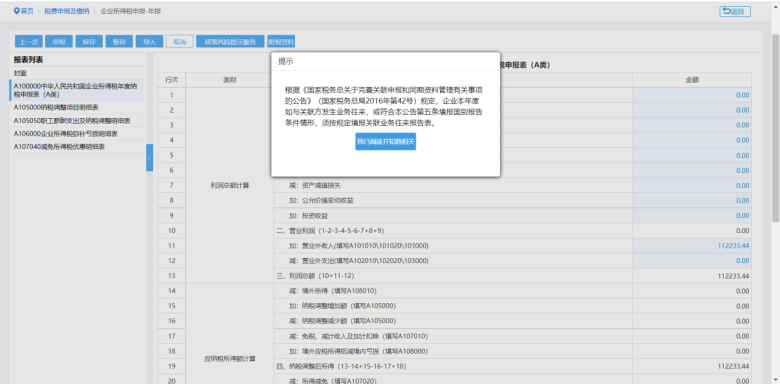The height and width of the screenshot is (385, 780).
Task: Click the 导入 import button
Action: (x=149, y=42)
